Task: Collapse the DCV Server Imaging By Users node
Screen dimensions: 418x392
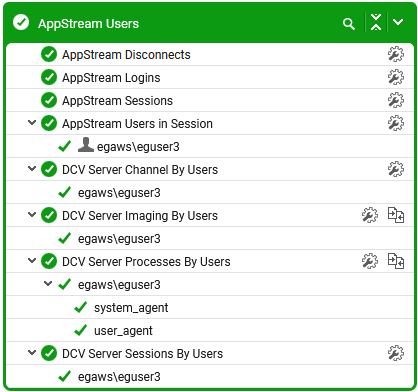Action: click(32, 214)
